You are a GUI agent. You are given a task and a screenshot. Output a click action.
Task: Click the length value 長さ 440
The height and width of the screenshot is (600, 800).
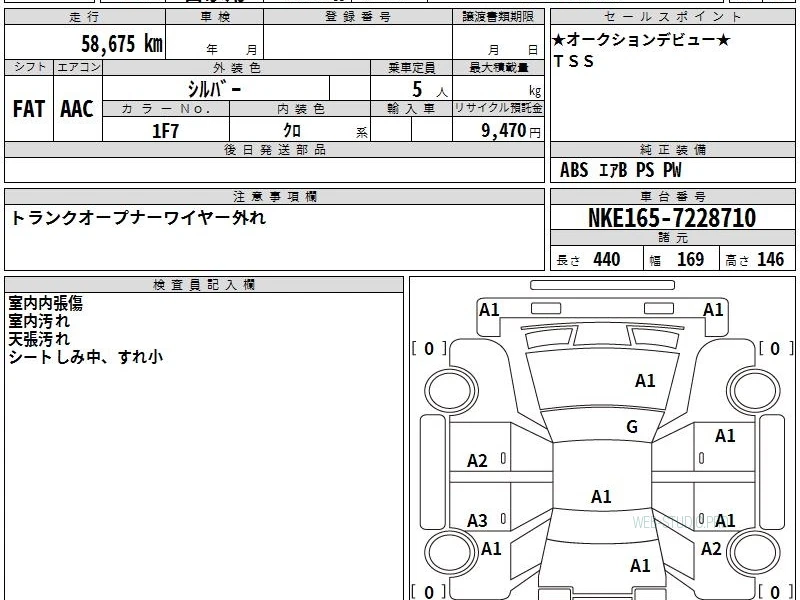pyautogui.click(x=588, y=260)
